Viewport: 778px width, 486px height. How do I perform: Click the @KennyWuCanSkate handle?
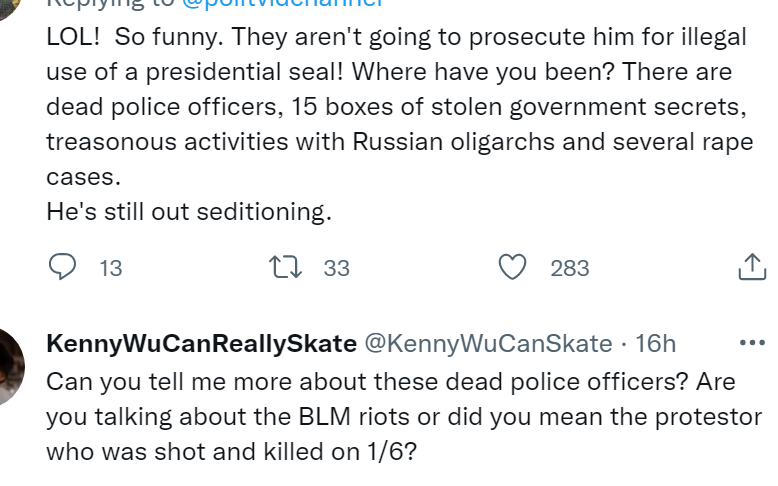pyautogui.click(x=487, y=344)
